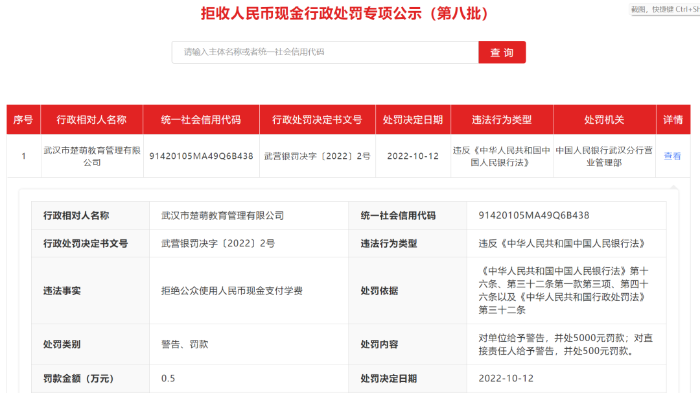Image resolution: width=700 pixels, height=393 pixels.
Task: Click the screenshot shortcut tooltip at top right
Action: pos(665,9)
